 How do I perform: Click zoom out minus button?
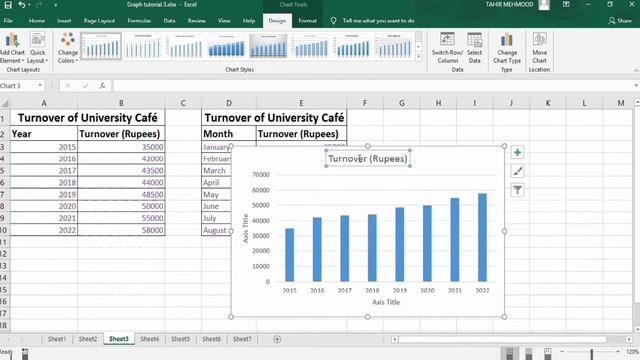[x=562, y=352]
